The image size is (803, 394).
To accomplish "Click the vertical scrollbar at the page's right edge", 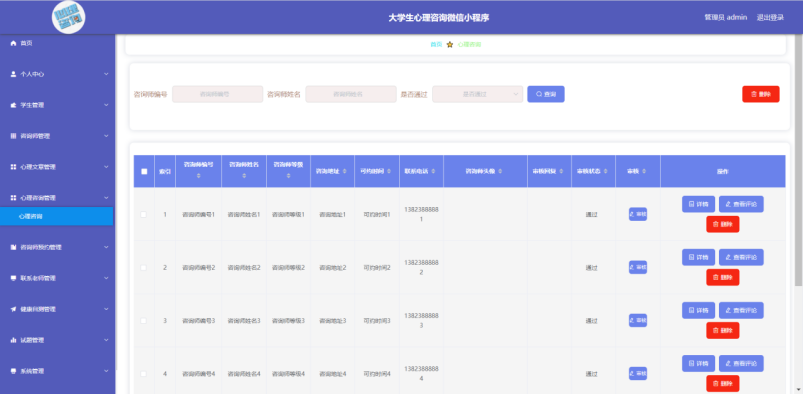I will coord(799,160).
